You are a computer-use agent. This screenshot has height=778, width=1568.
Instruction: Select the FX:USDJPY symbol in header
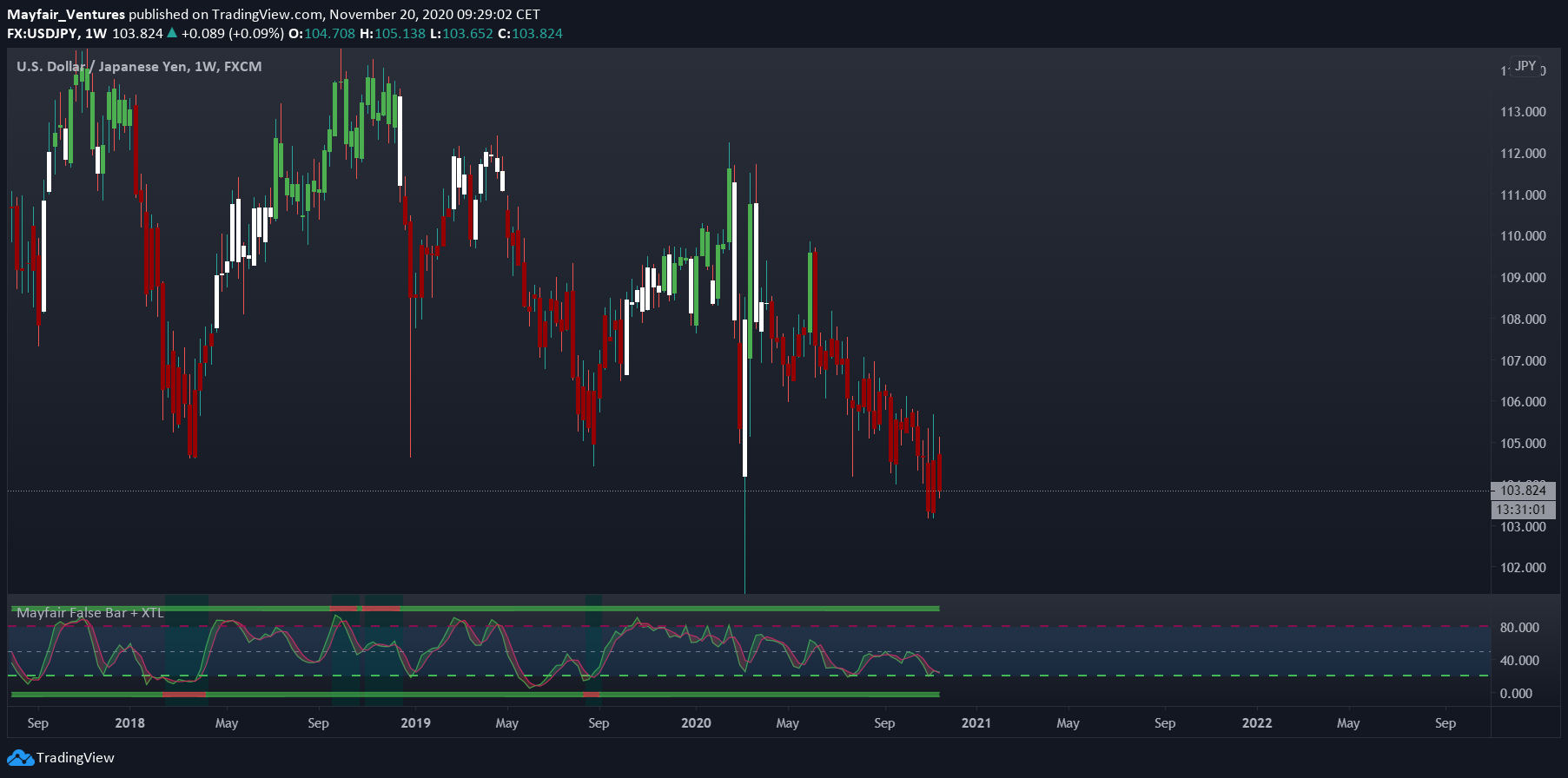click(43, 33)
